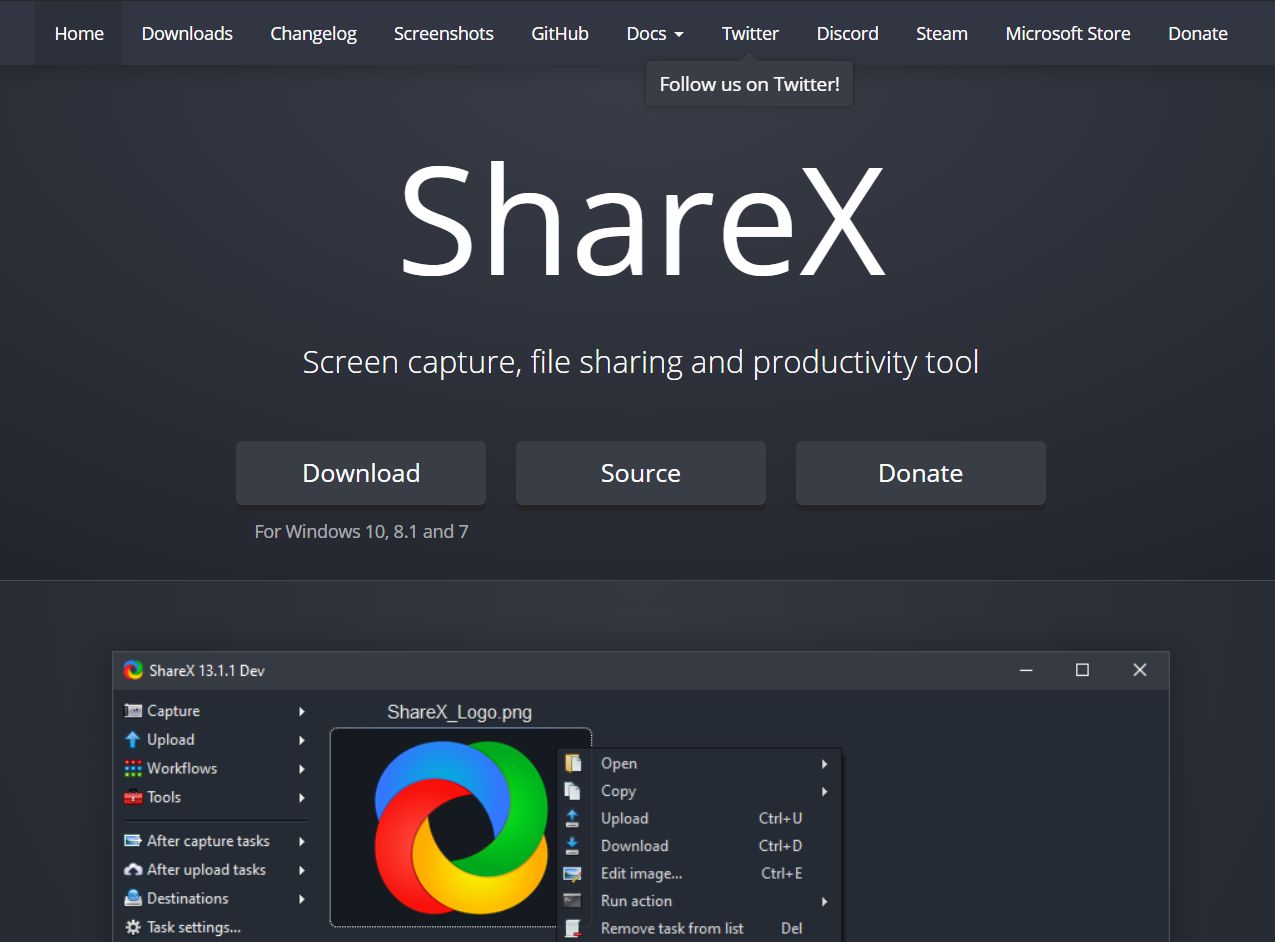Click the screen capture tagline text

click(641, 362)
